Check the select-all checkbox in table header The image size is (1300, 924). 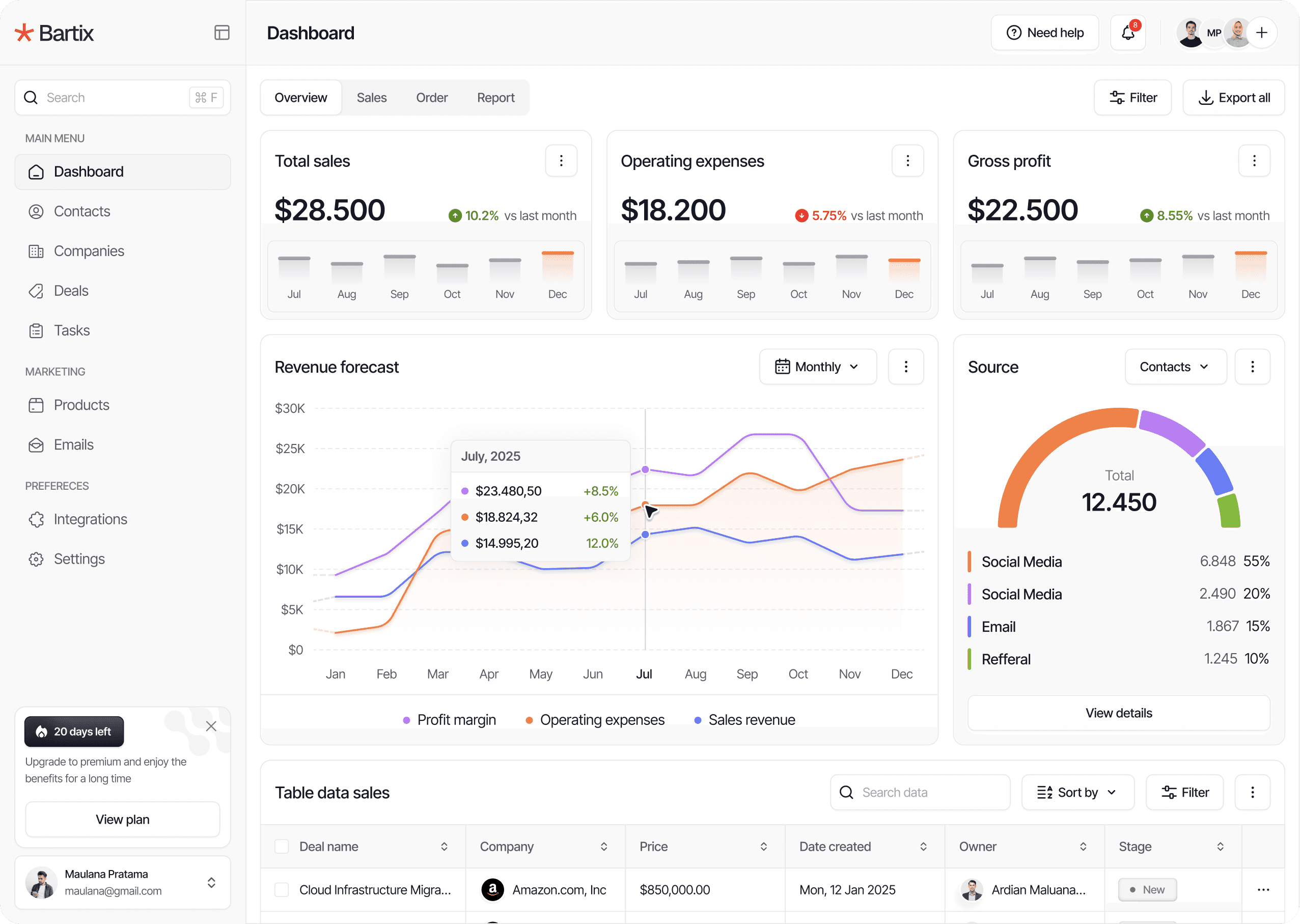(x=282, y=847)
